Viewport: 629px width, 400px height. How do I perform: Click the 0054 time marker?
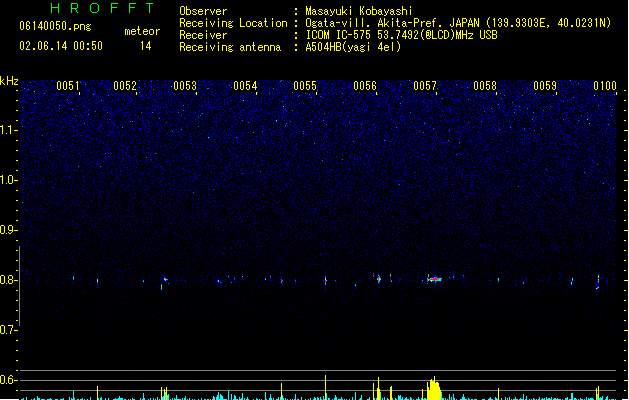[x=245, y=86]
